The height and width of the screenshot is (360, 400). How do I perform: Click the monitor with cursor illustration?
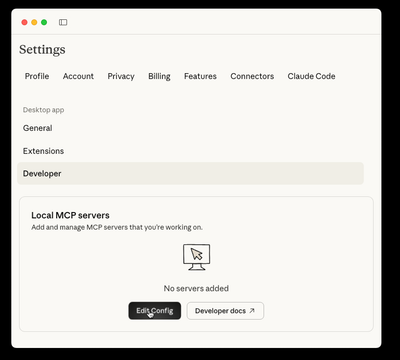pos(197,257)
